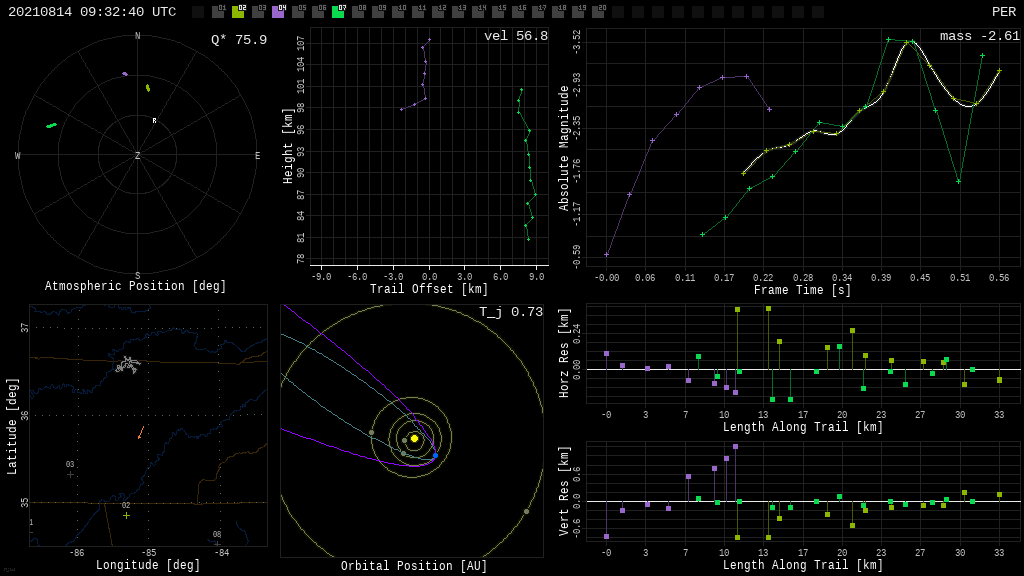Select the gray station 01 box
The width and height of the screenshot is (1024, 576).
coord(218,12)
